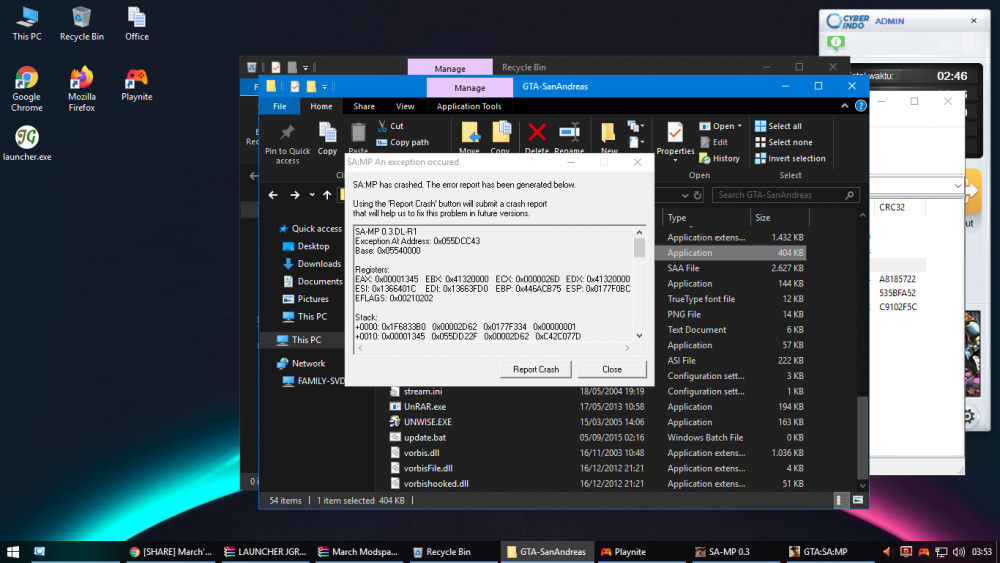Open Properties dropdown arrow
Screen dimensions: 1000x563
(675, 160)
